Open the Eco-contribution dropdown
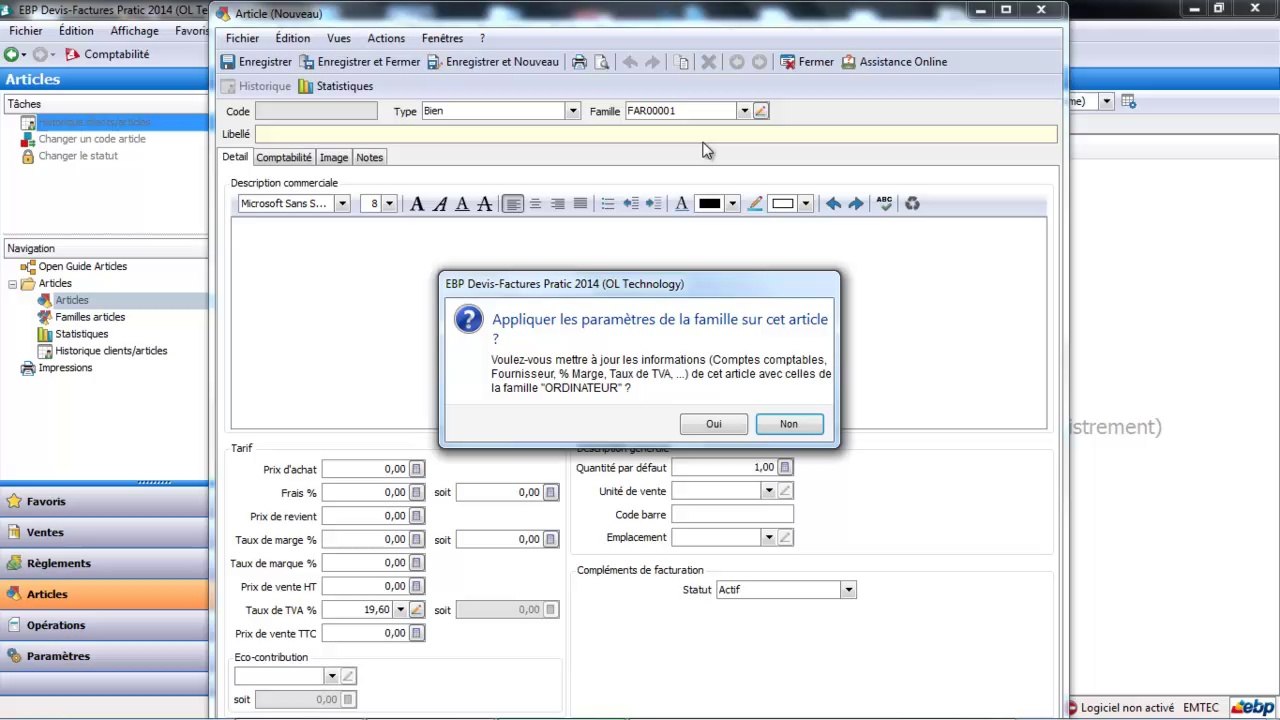This screenshot has width=1280, height=720. tap(332, 677)
